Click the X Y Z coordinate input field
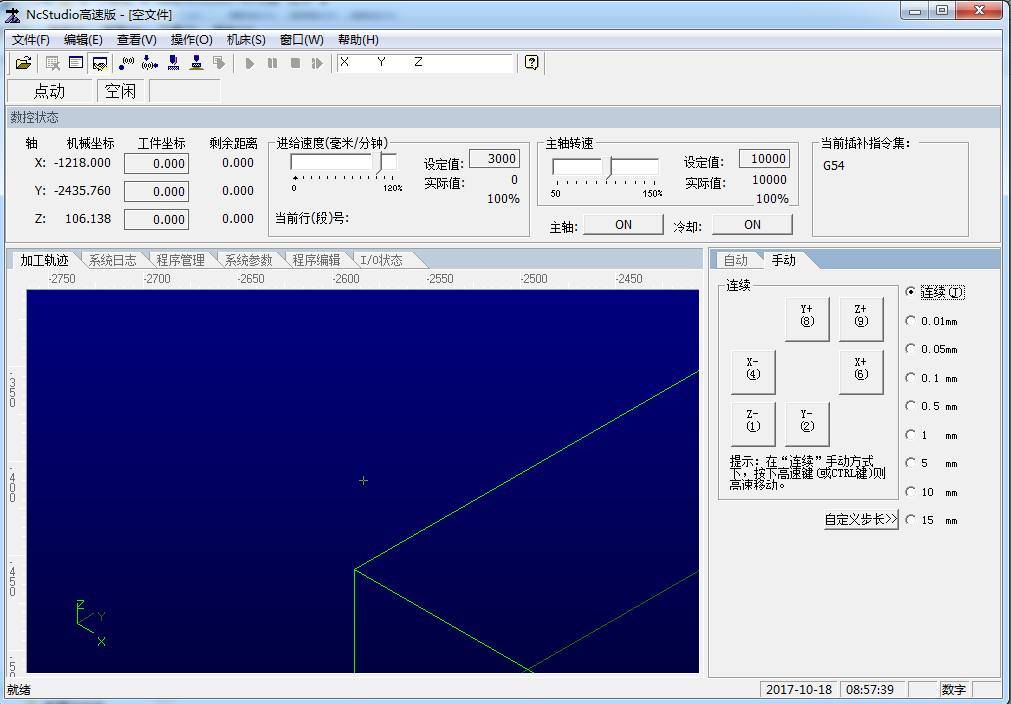 pyautogui.click(x=420, y=62)
